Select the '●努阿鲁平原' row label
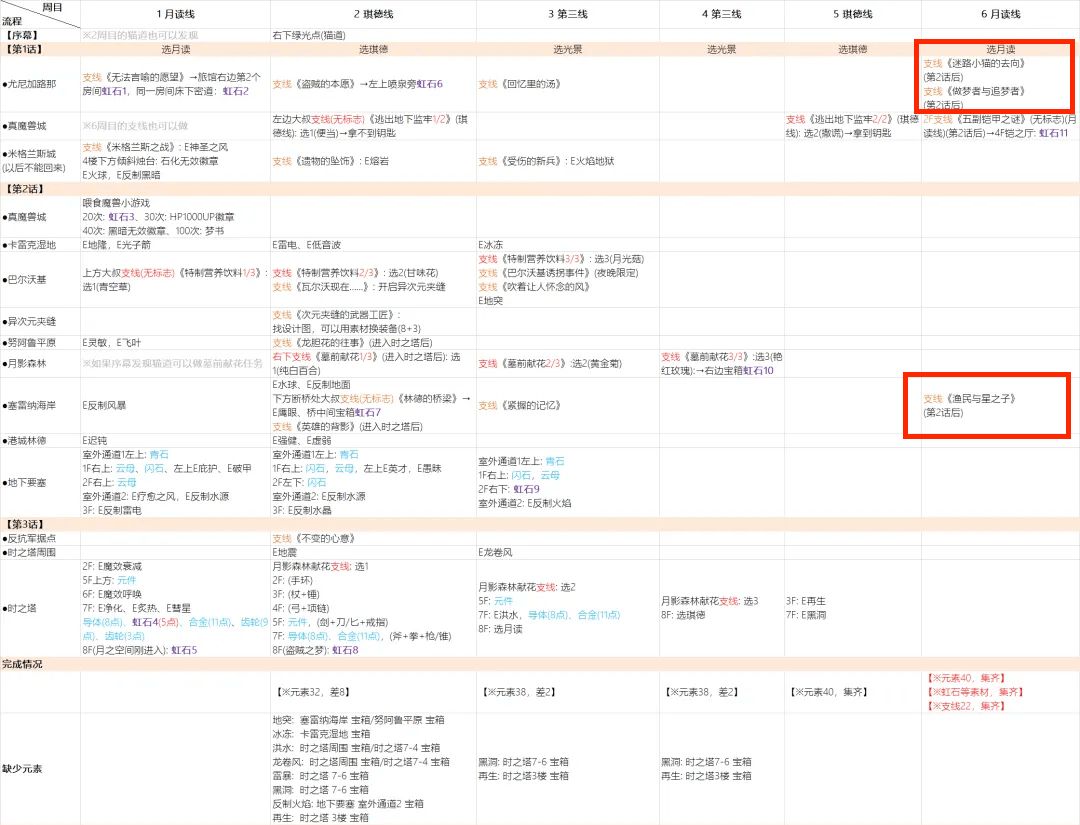1080x825 pixels. click(29, 342)
